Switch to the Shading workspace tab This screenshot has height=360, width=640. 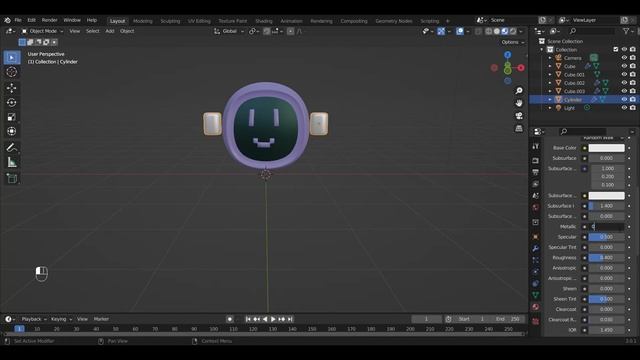[x=264, y=21]
